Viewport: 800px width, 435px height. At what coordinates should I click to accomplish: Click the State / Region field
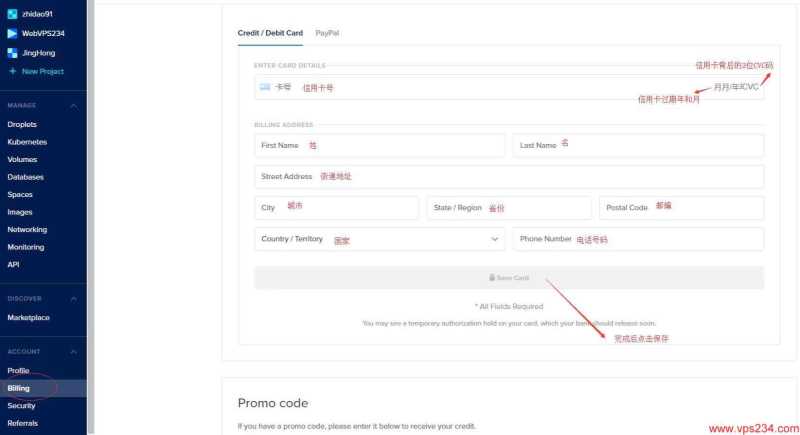coord(509,208)
